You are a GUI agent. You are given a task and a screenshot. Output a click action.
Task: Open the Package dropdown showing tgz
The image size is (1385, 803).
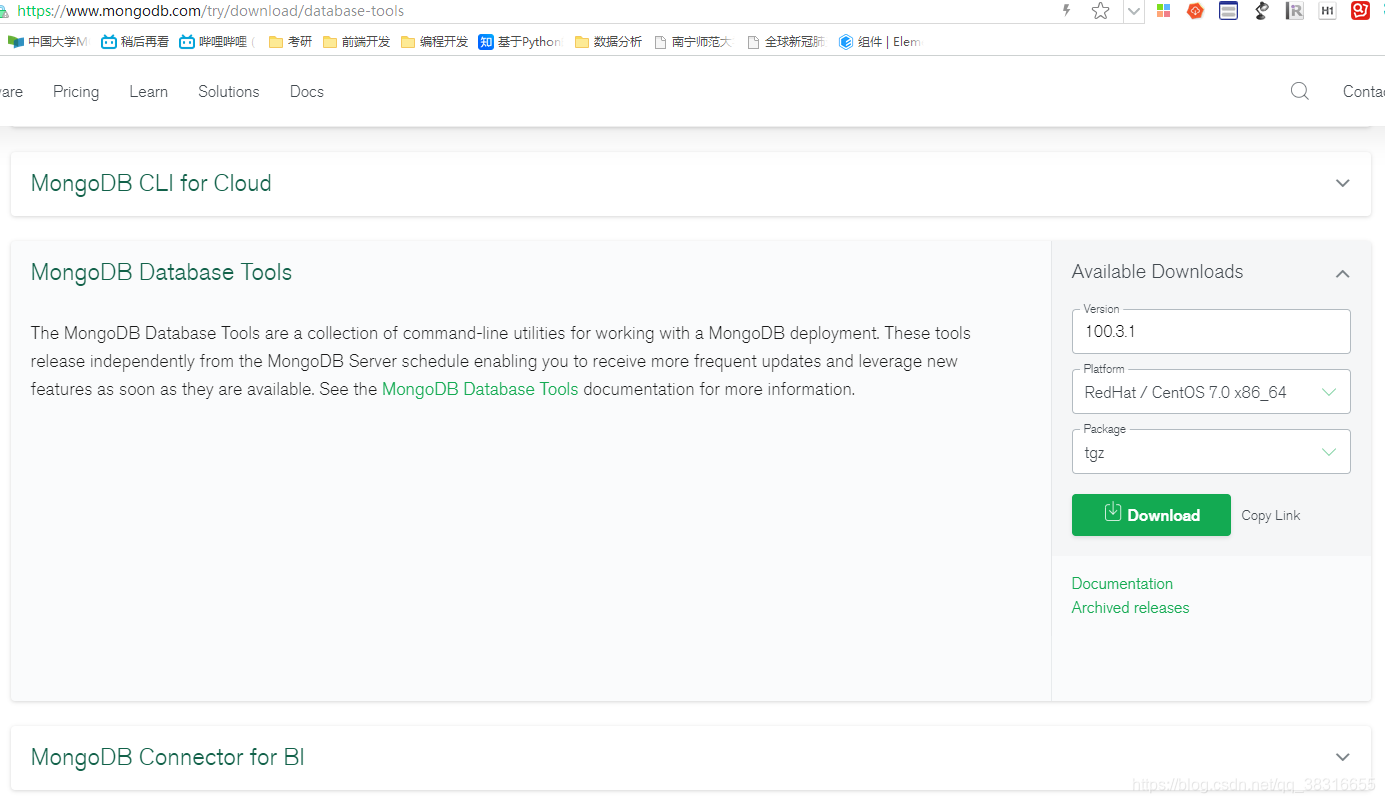click(x=1211, y=451)
